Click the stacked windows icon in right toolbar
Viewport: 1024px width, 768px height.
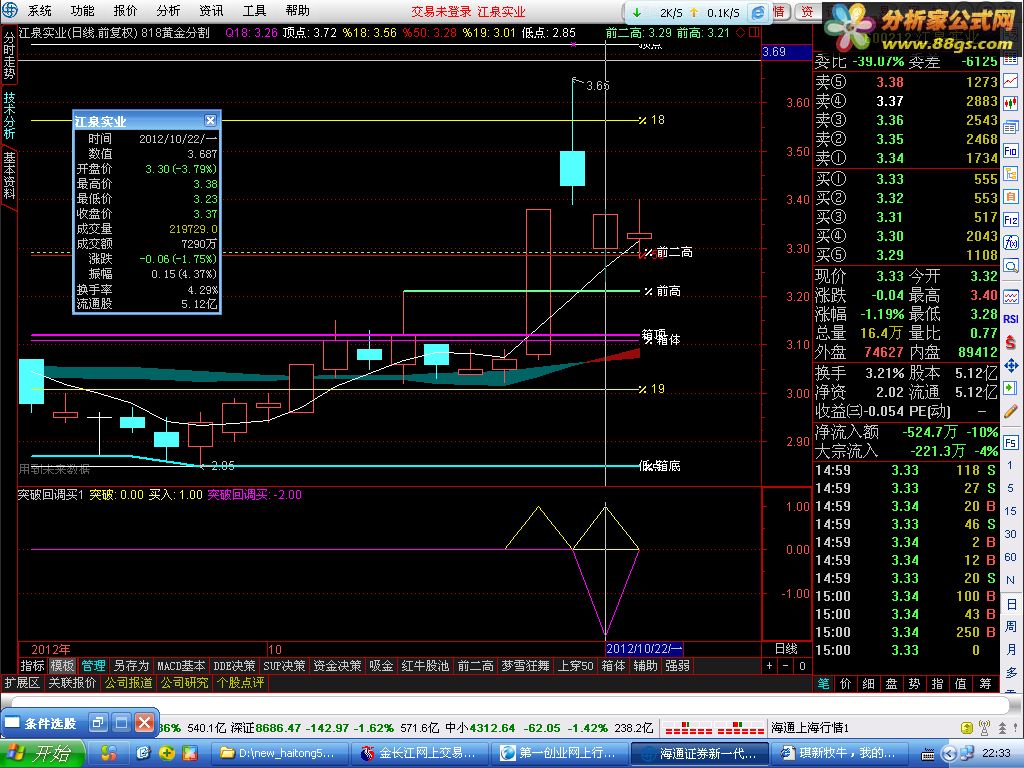click(1011, 127)
